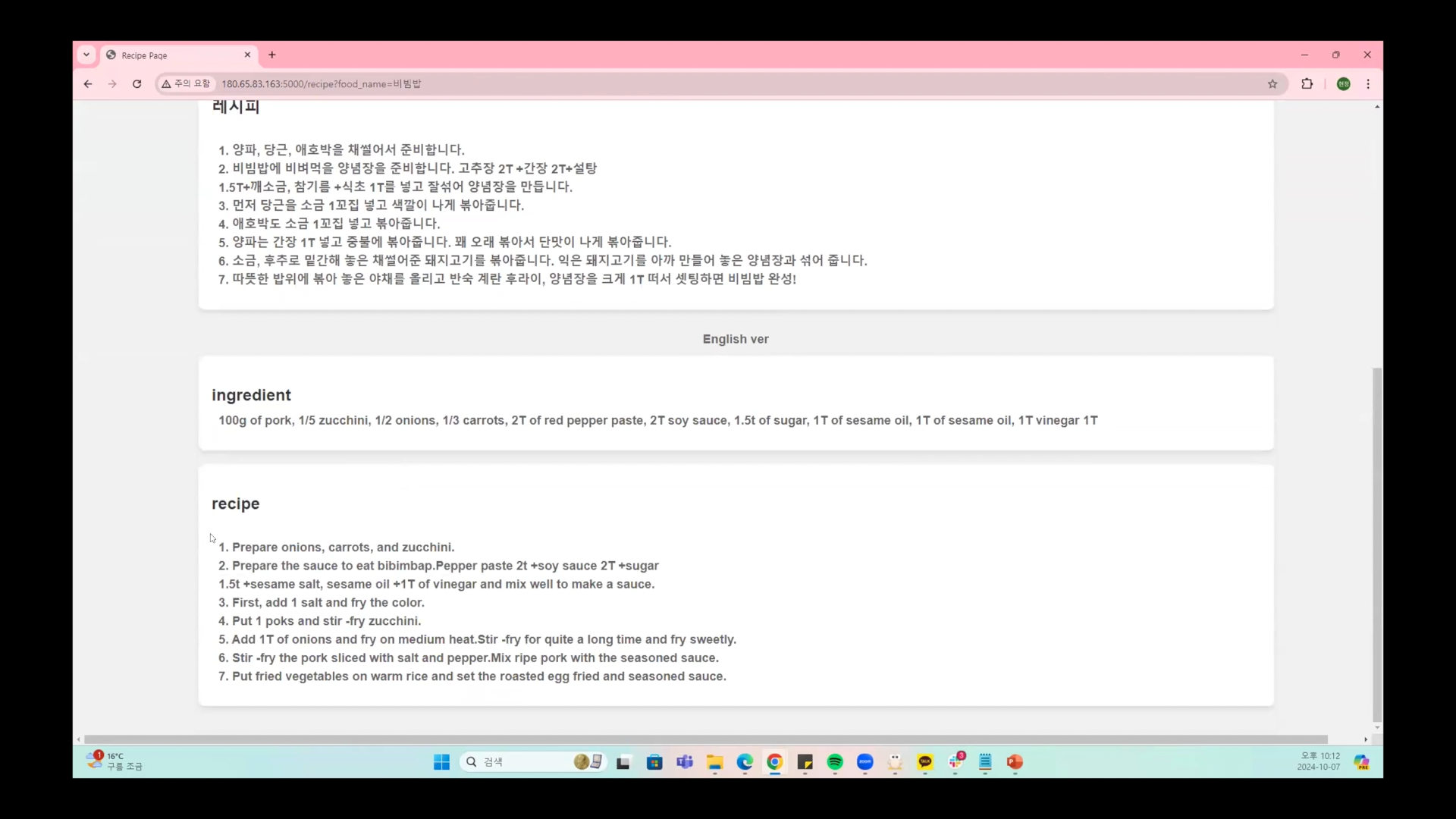Open Spotify from the taskbar
Image resolution: width=1456 pixels, height=819 pixels.
point(835,762)
